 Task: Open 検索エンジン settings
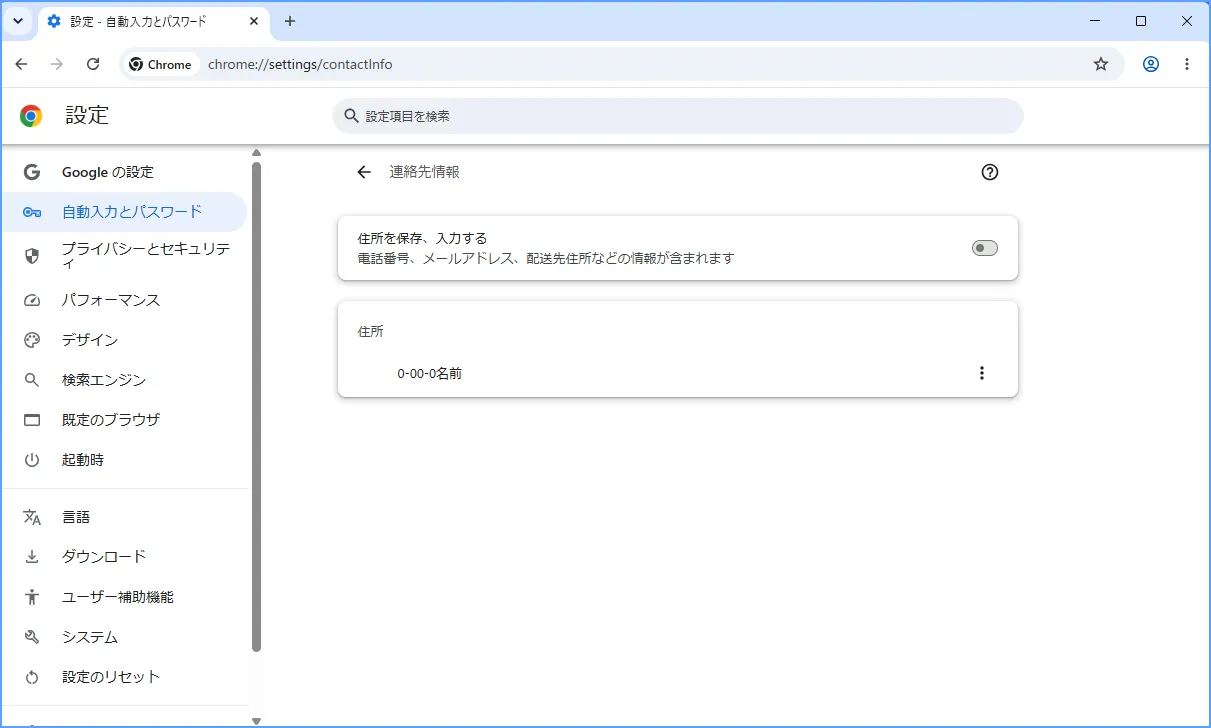(x=124, y=380)
